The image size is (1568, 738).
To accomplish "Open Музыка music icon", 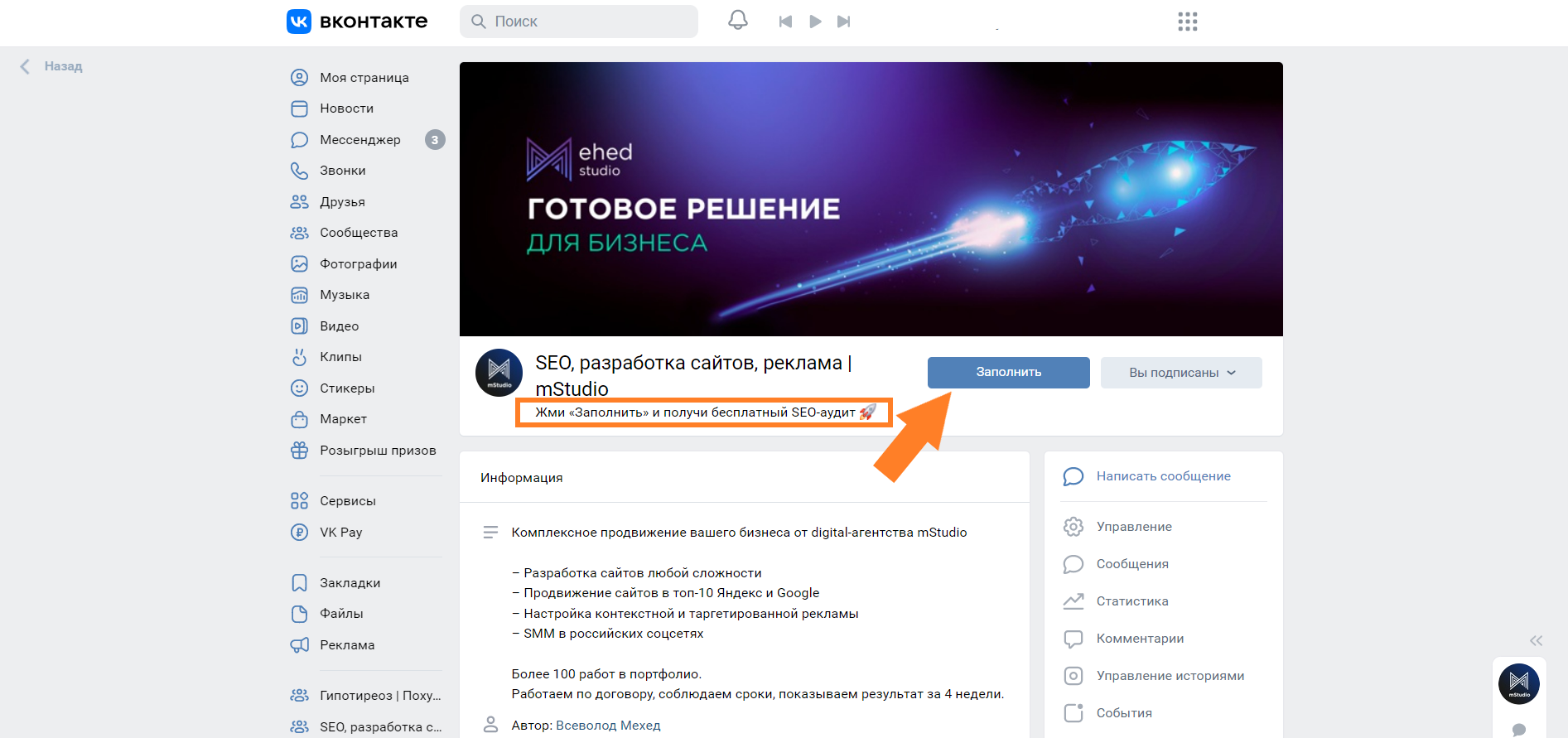I will [x=299, y=295].
